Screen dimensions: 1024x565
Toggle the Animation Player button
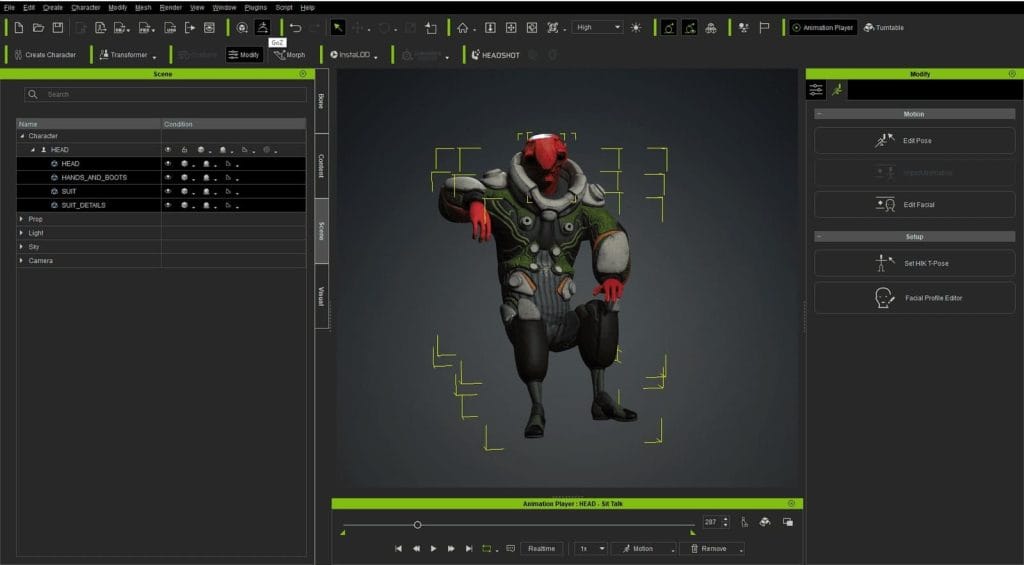pos(822,28)
